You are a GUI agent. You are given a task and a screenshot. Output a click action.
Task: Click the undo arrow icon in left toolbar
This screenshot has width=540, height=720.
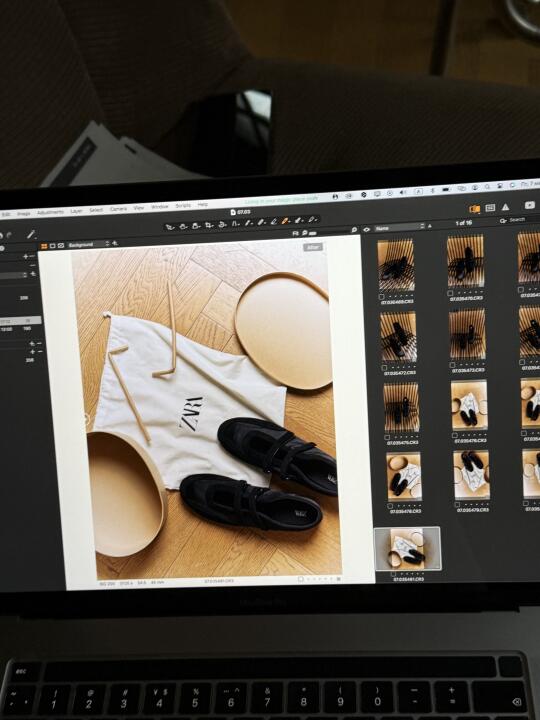point(2,236)
